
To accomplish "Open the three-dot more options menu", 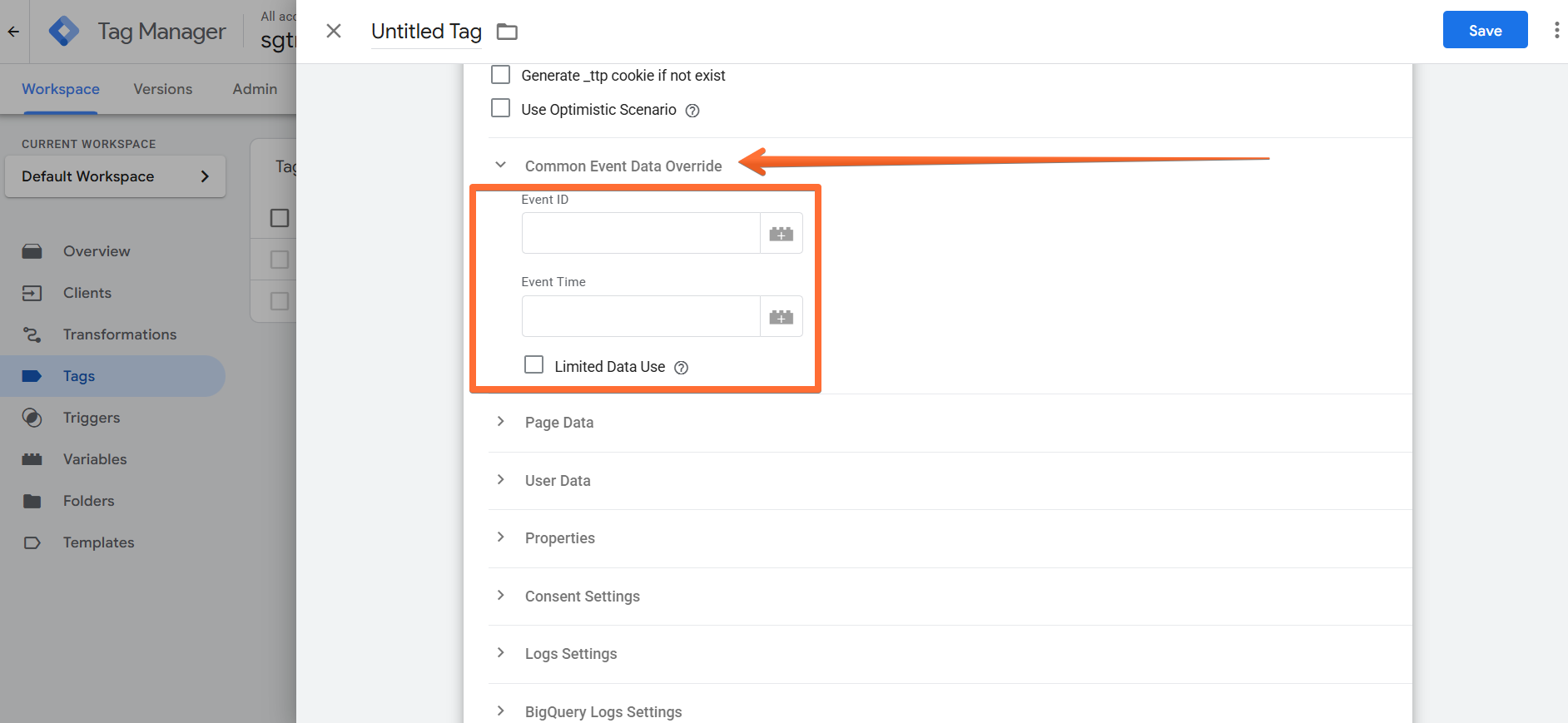I will (x=1556, y=31).
